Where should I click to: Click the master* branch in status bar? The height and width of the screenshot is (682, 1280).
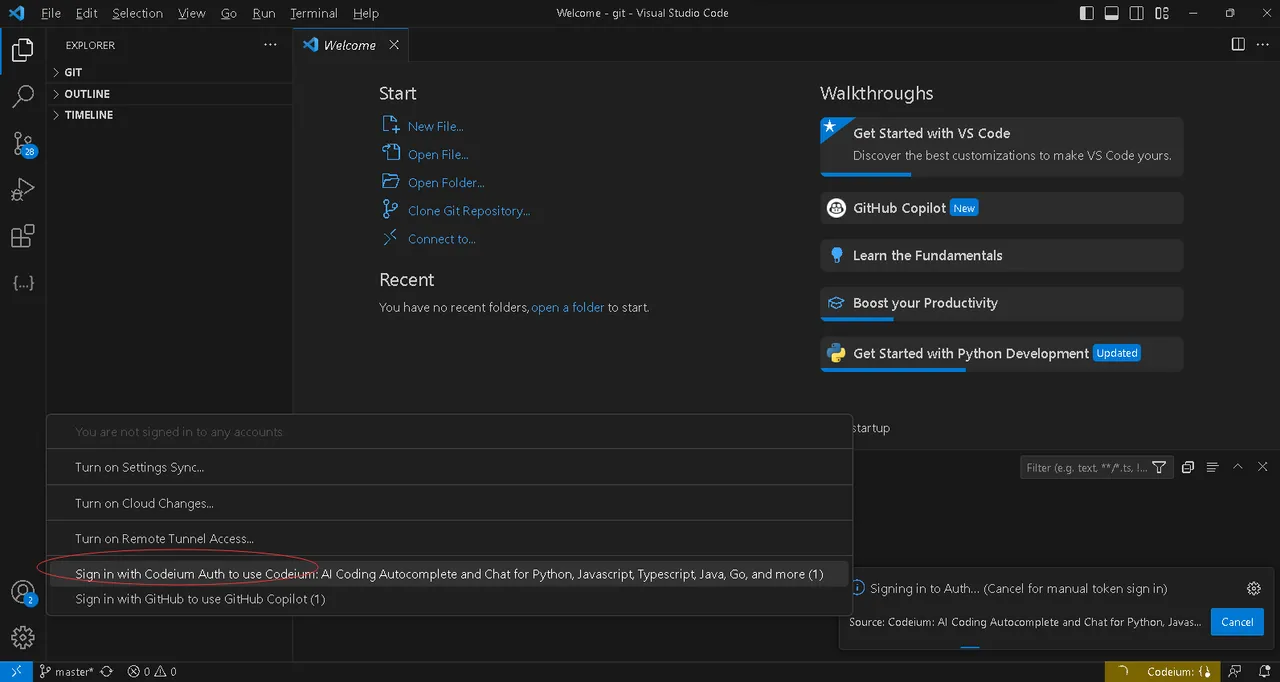click(x=66, y=672)
